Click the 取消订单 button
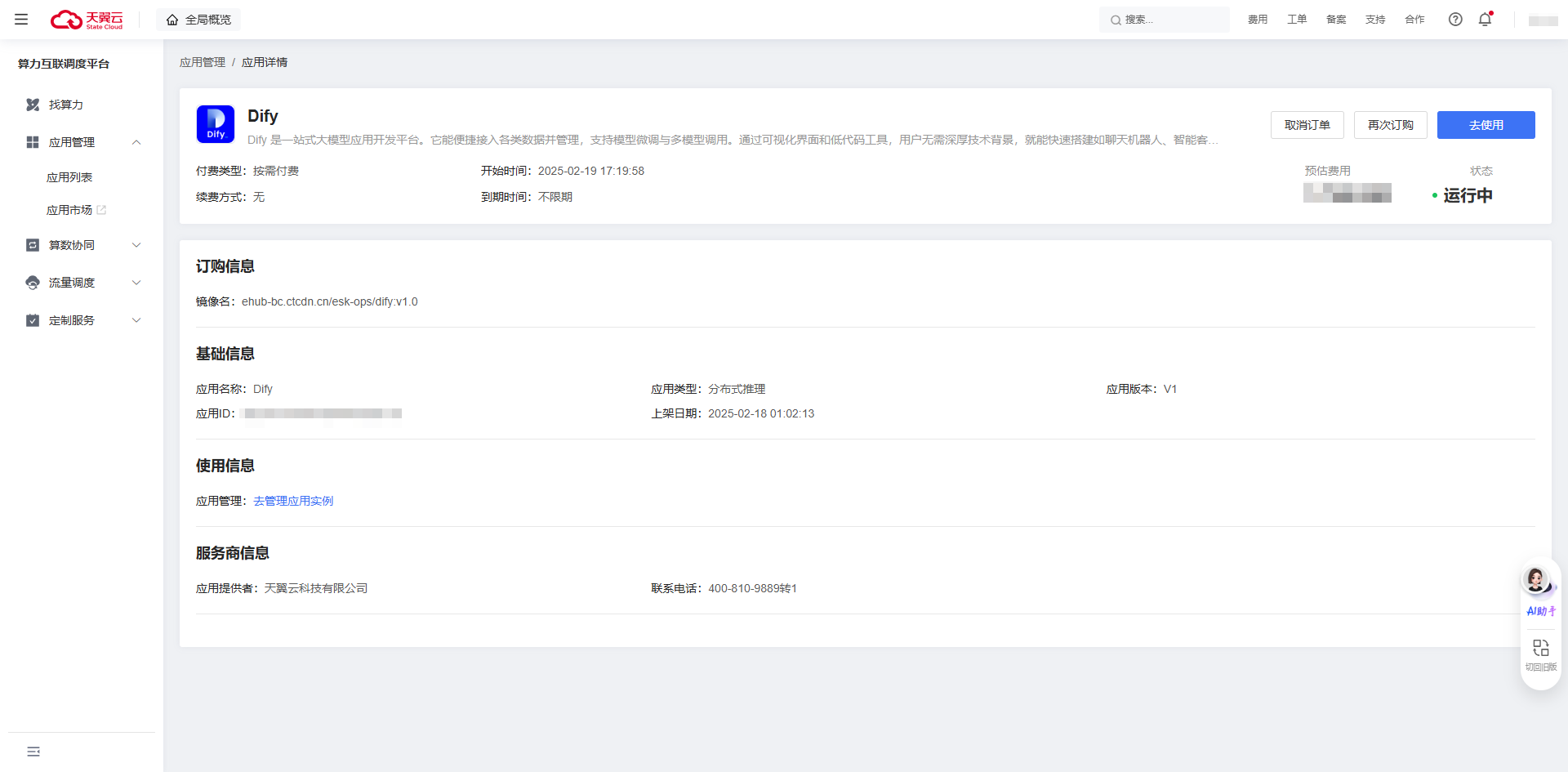The width and height of the screenshot is (1568, 772). point(1307,125)
